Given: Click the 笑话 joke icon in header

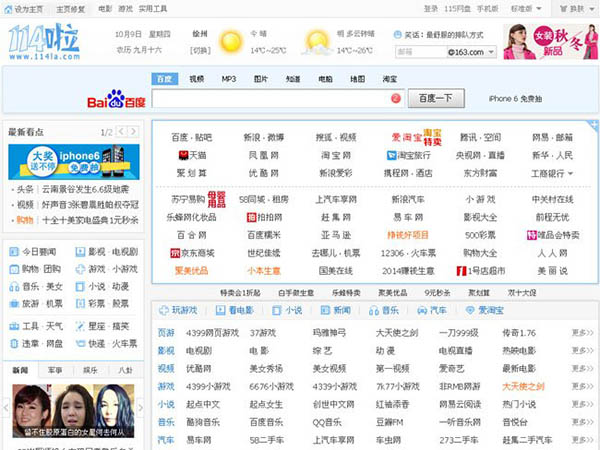Looking at the screenshot, I should pyautogui.click(x=398, y=35).
